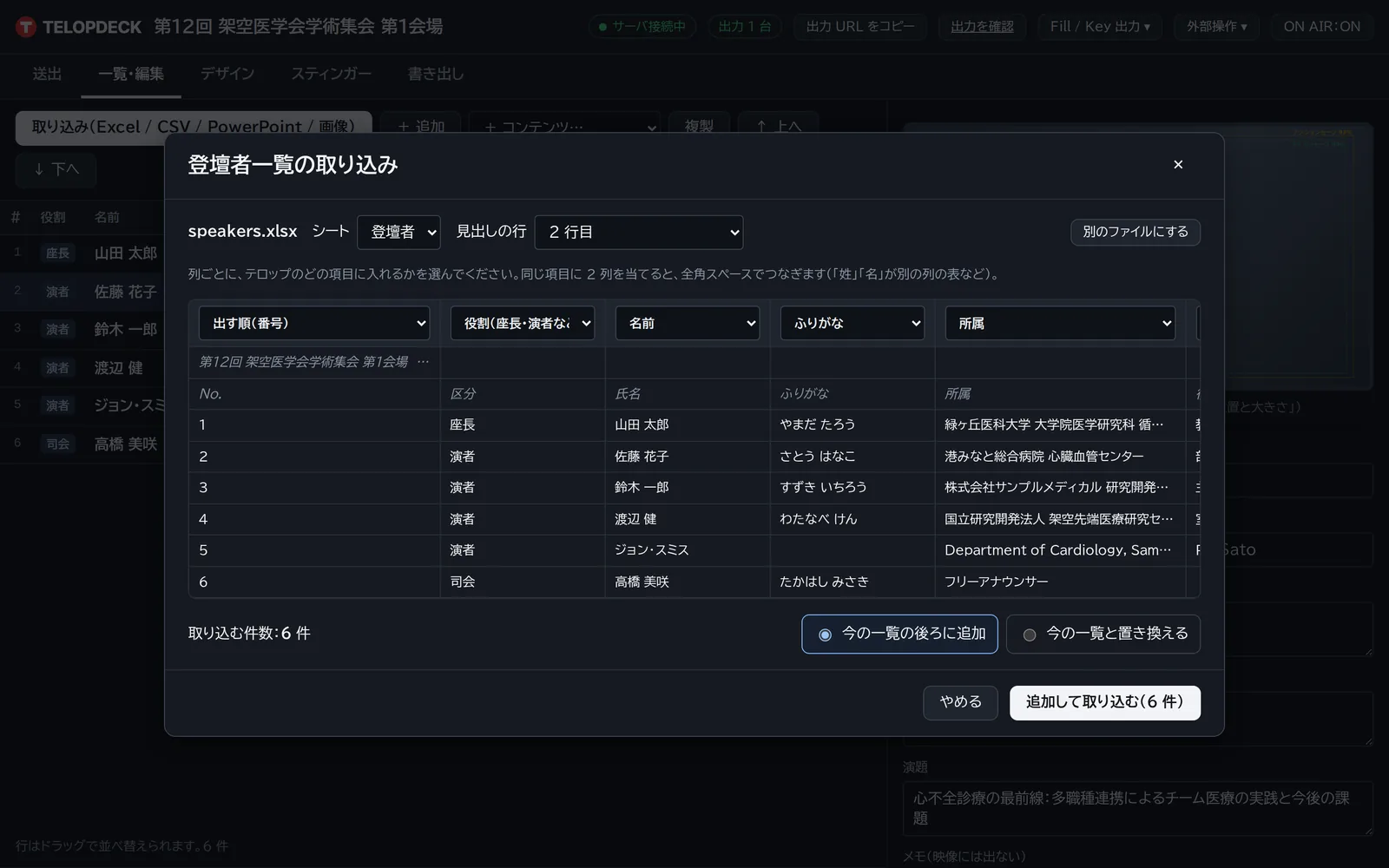The width and height of the screenshot is (1389, 868).
Task: Select the 今の一覧と置き換える radio option
Action: [x=1103, y=634]
